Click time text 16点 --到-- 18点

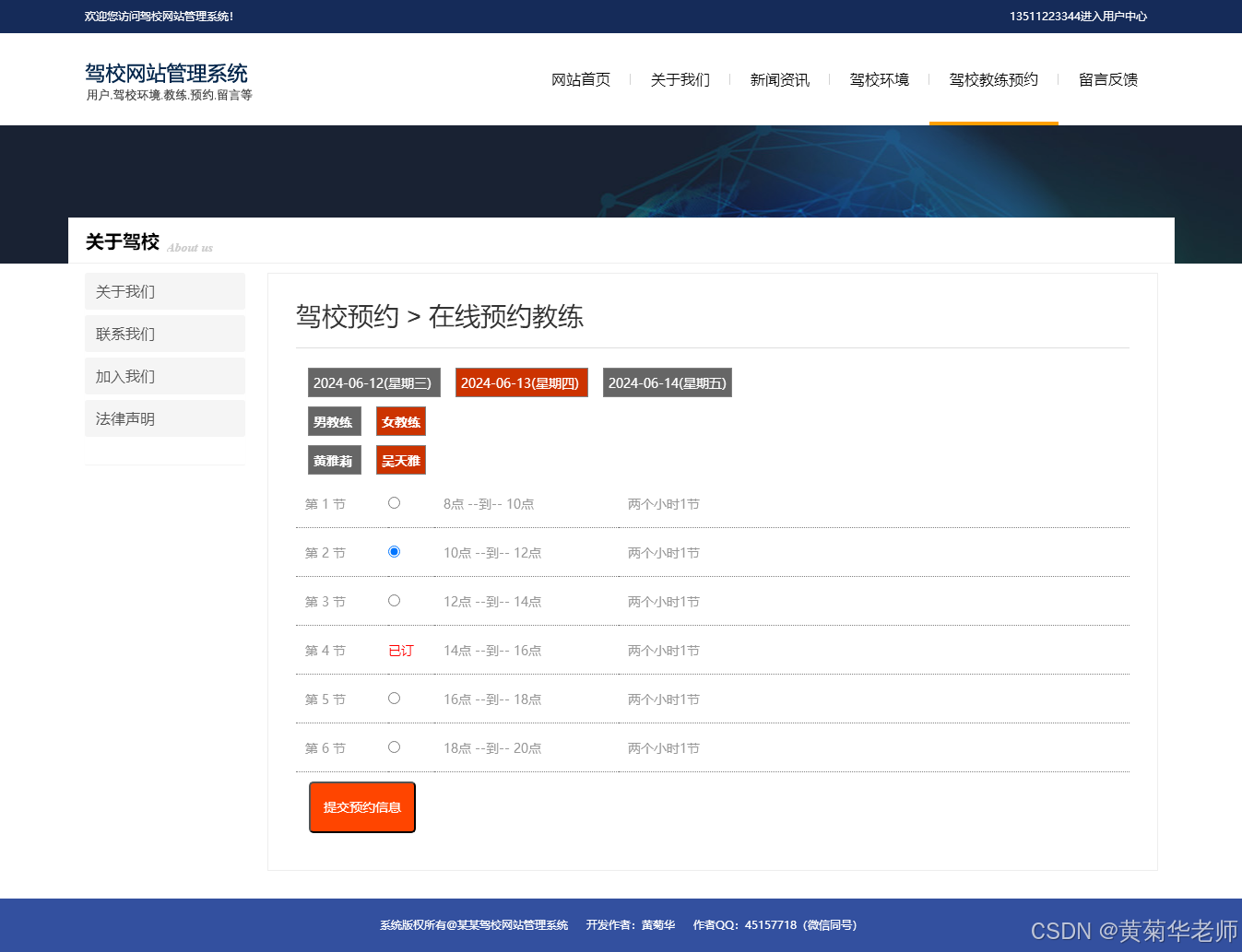492,699
